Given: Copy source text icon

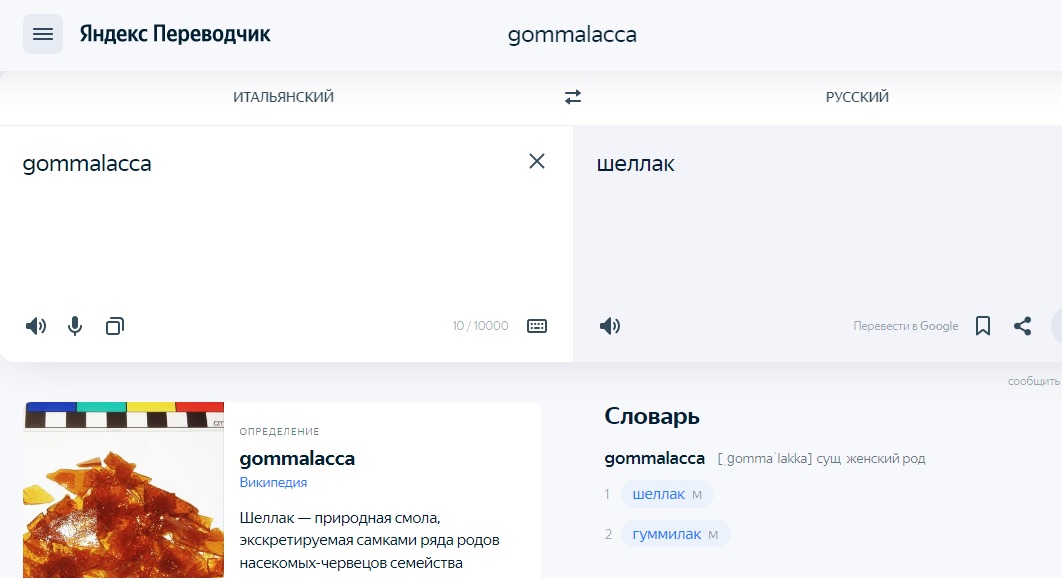Looking at the screenshot, I should (114, 326).
